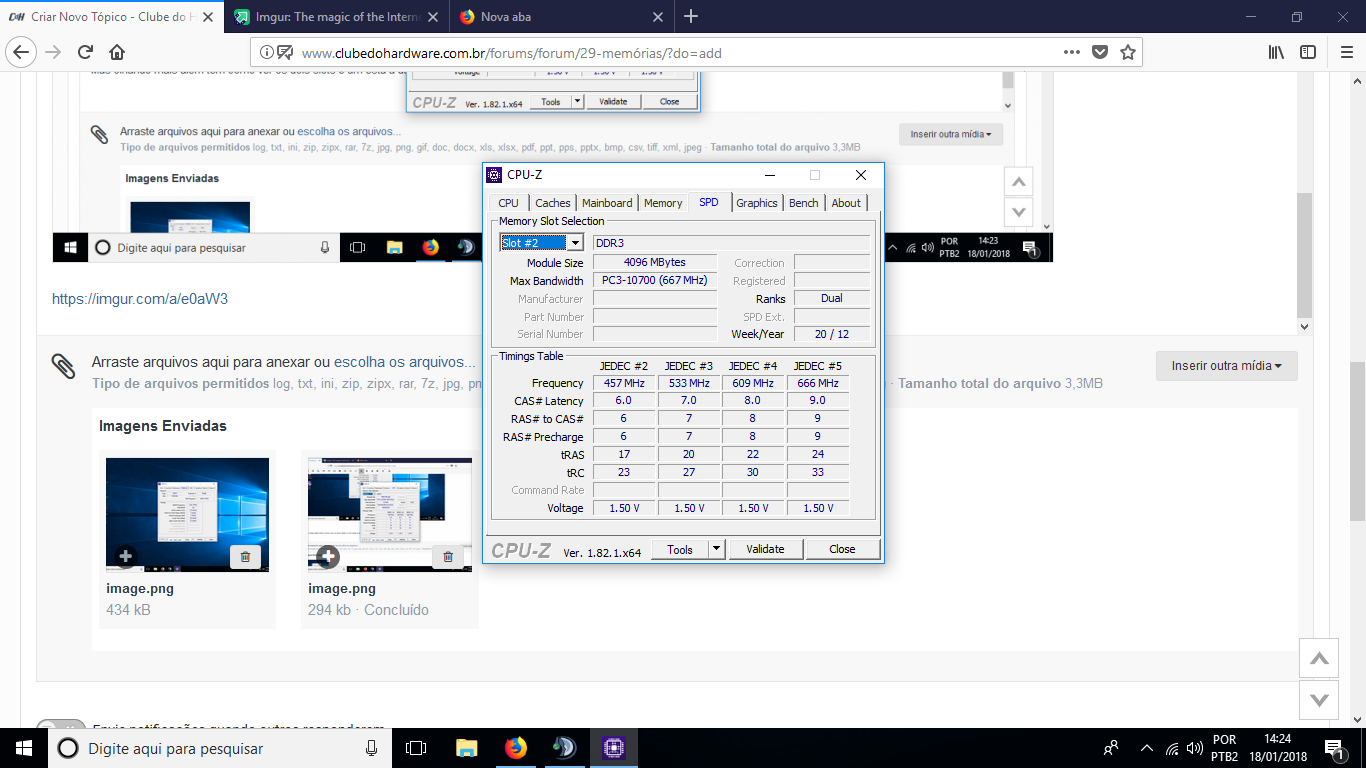This screenshot has height=768, width=1366.
Task: Insert the 294 kb image with plus icon
Action: tap(328, 556)
